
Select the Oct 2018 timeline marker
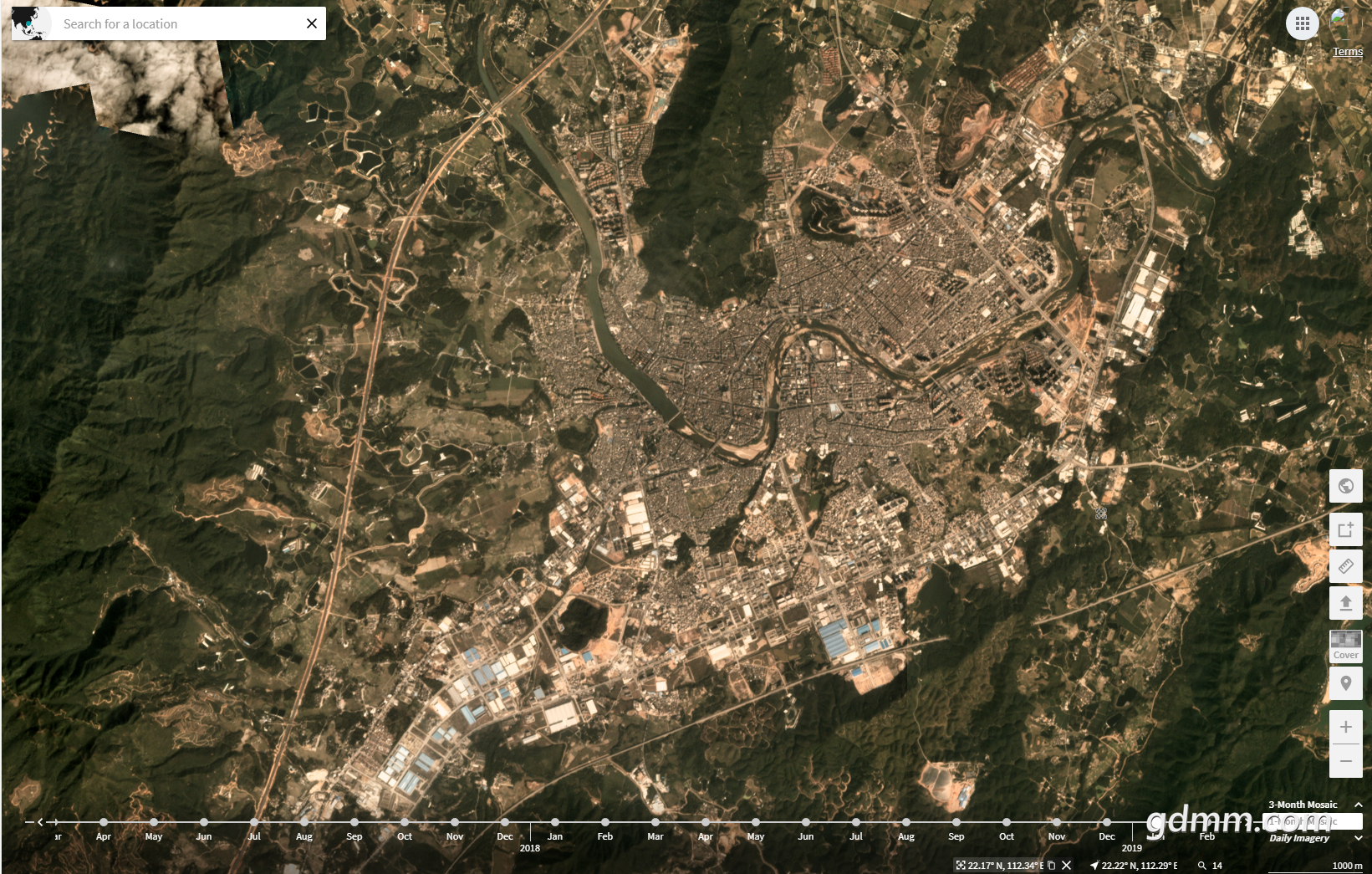pos(1007,822)
